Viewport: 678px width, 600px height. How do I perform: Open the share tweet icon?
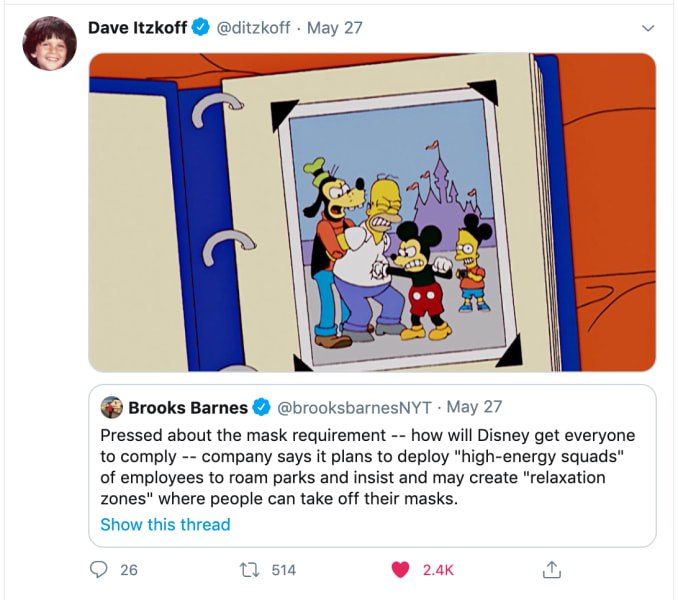coord(549,570)
